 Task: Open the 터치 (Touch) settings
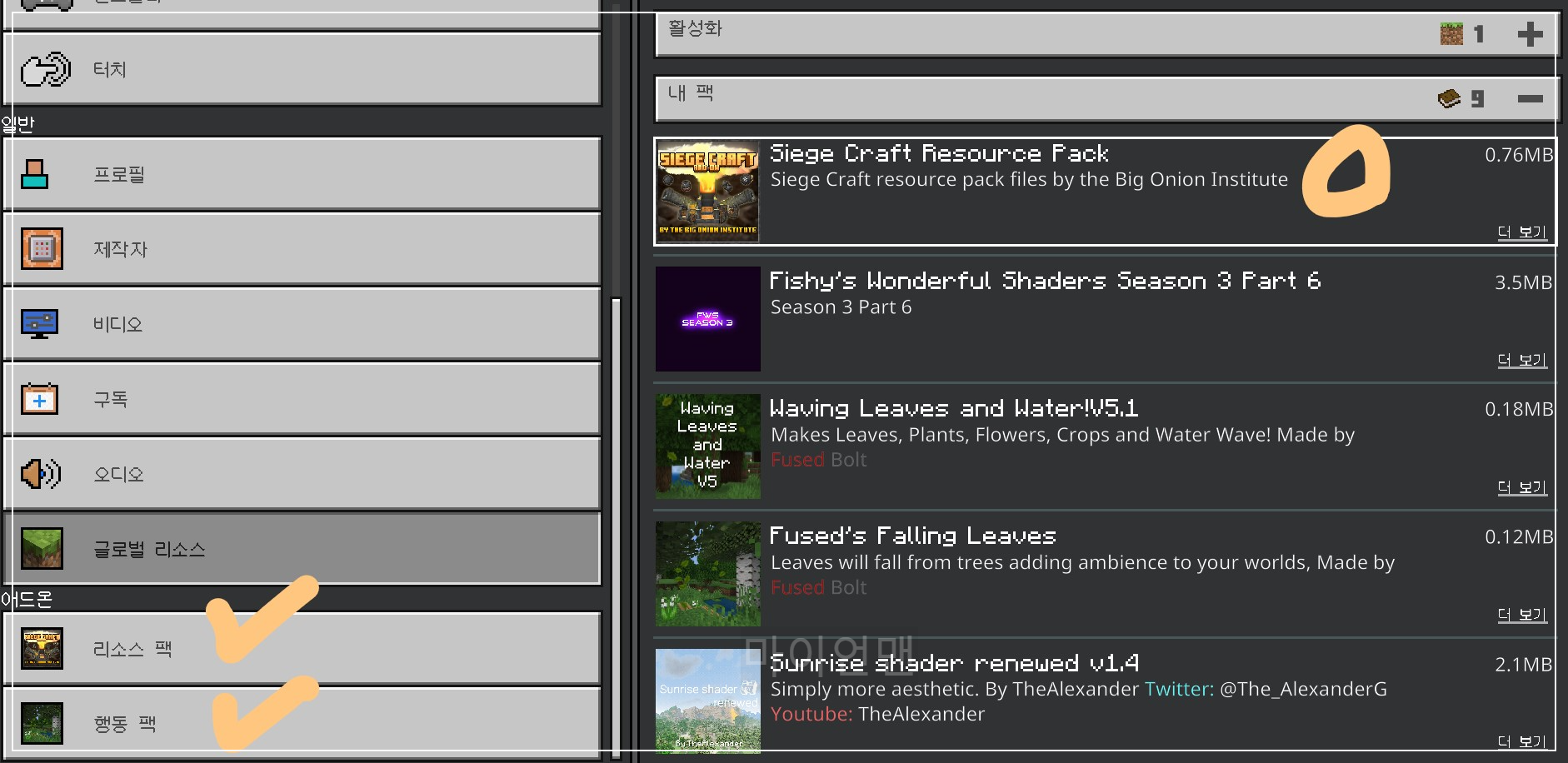point(302,69)
